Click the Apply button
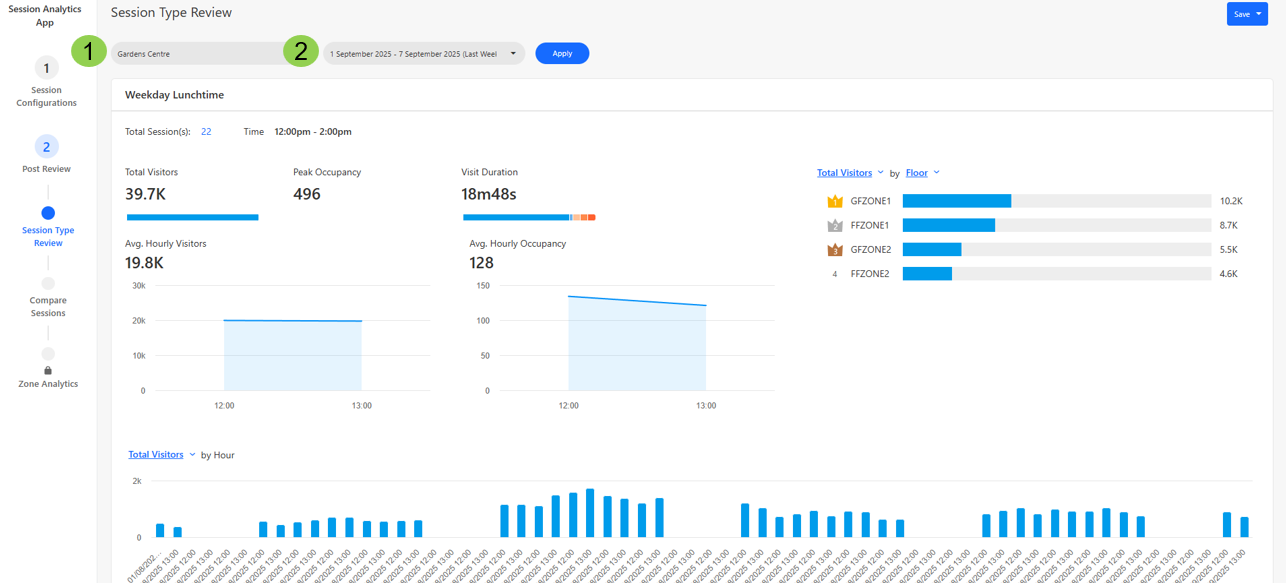The height and width of the screenshot is (583, 1286). 562,54
